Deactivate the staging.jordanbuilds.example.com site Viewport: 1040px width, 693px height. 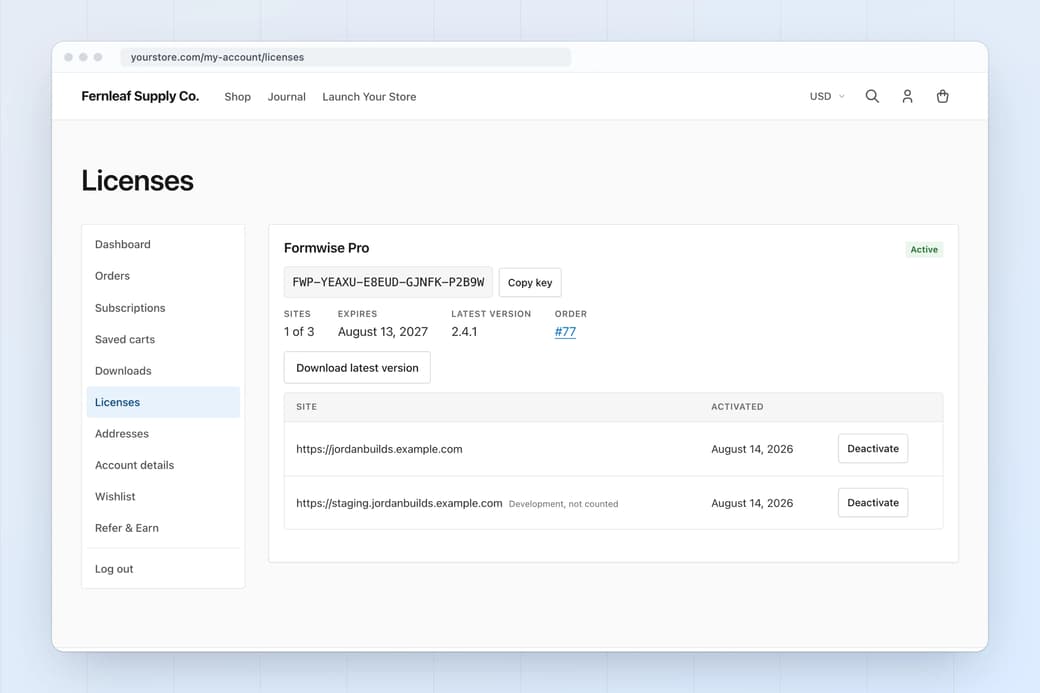click(873, 503)
